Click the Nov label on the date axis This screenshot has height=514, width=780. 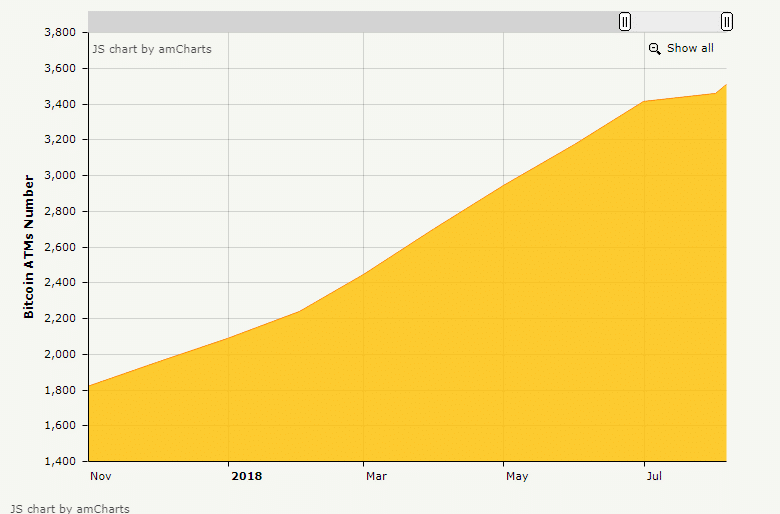coord(100,476)
